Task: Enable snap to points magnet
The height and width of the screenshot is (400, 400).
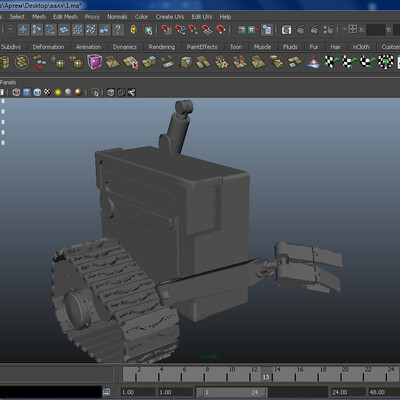Action: (x=193, y=30)
